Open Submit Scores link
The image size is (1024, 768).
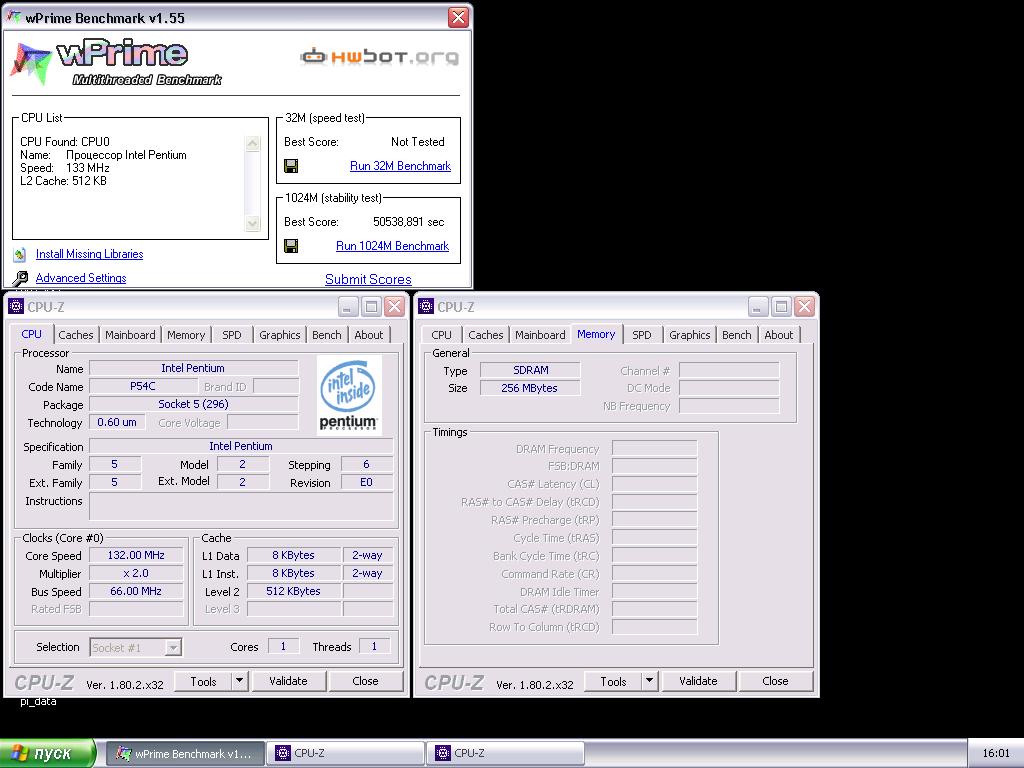tap(368, 279)
